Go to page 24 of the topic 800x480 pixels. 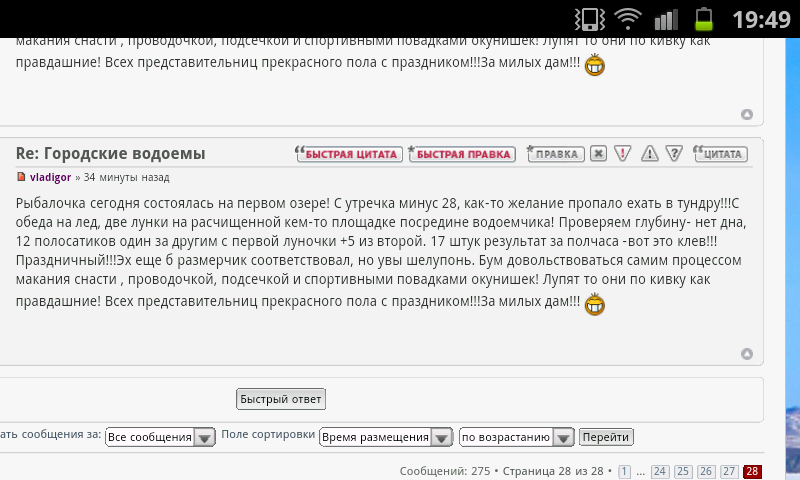[x=660, y=471]
